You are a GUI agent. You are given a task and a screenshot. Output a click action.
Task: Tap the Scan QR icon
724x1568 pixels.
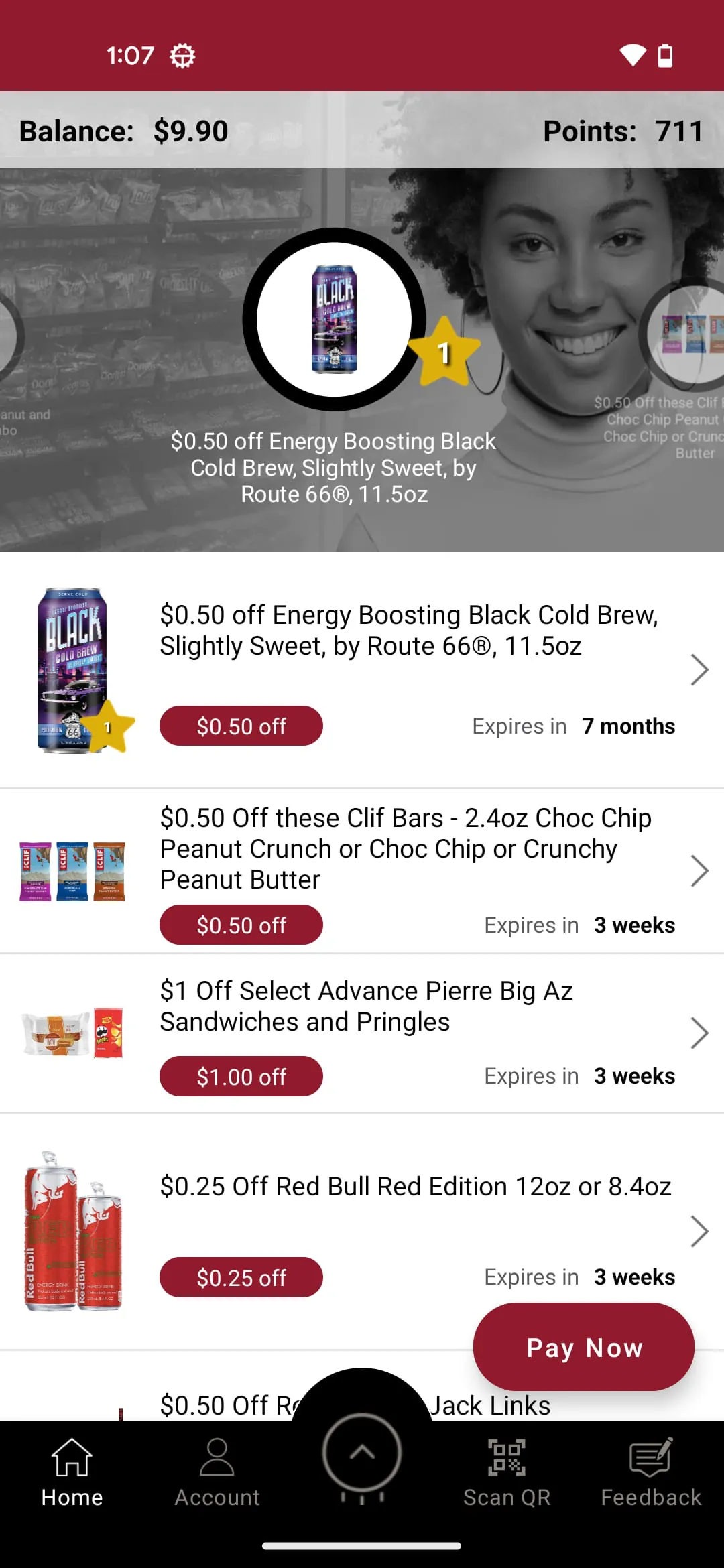point(507,1458)
